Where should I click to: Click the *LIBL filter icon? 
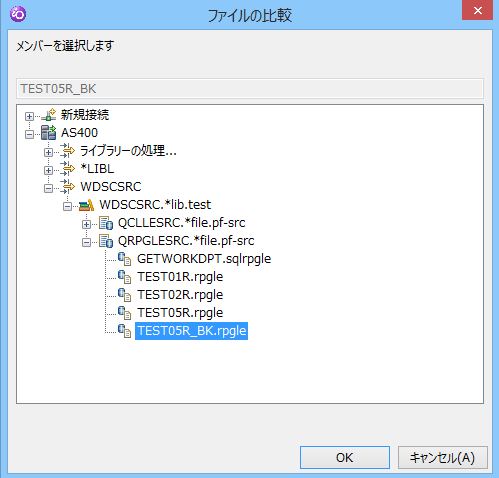pos(68,169)
